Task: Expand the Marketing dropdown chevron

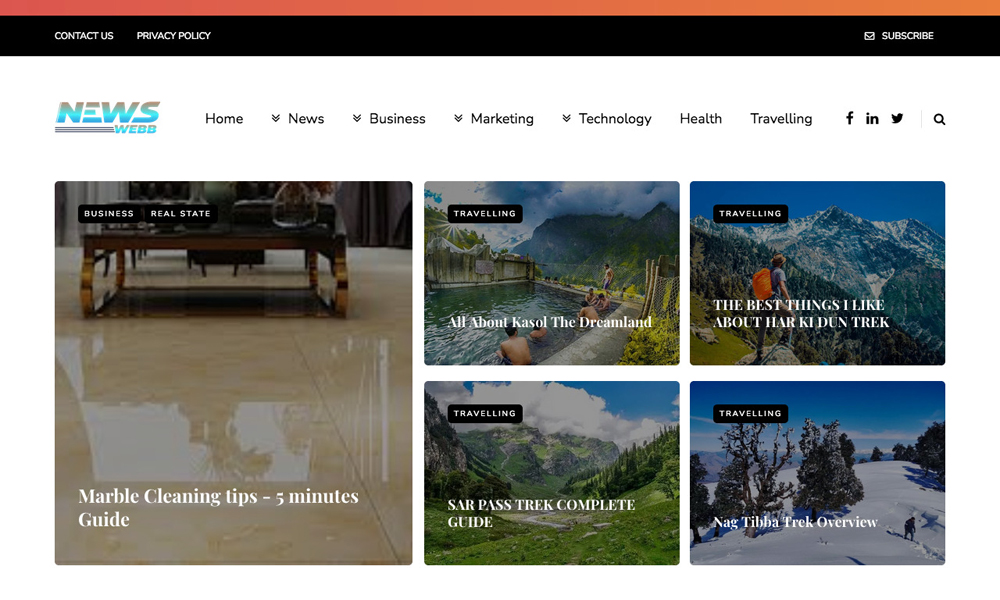Action: [x=458, y=118]
